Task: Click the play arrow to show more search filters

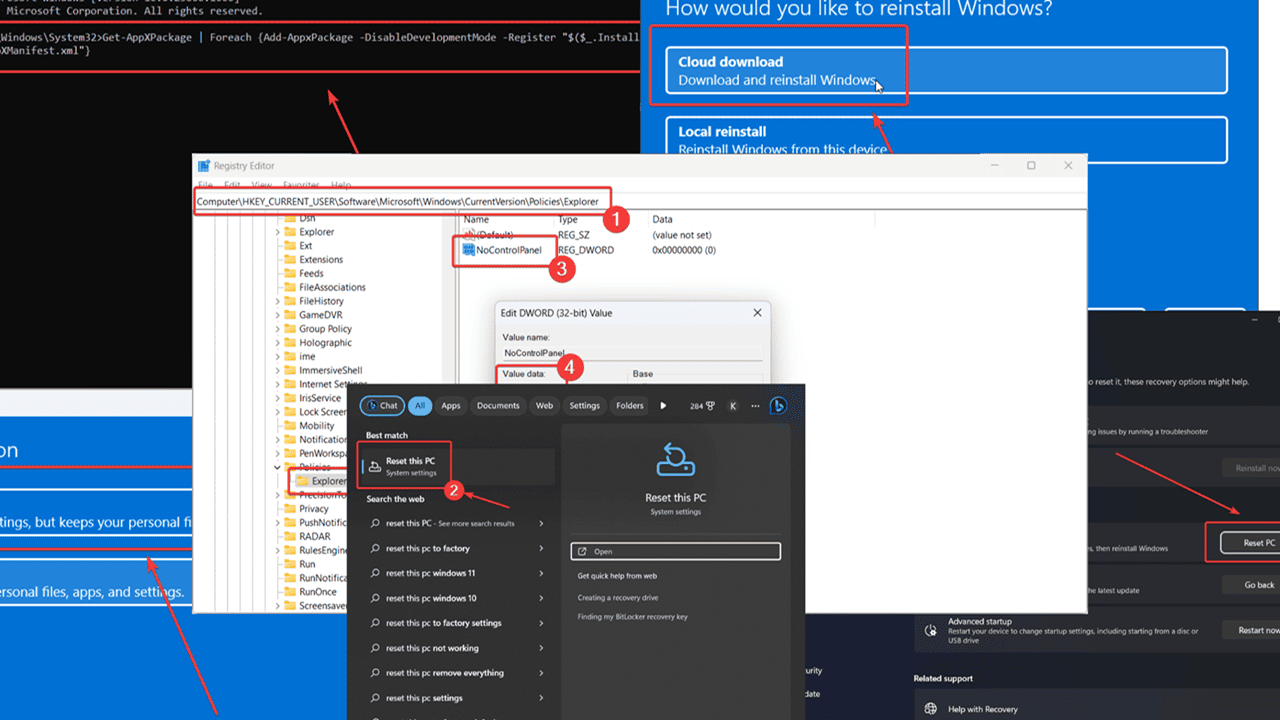Action: (663, 406)
